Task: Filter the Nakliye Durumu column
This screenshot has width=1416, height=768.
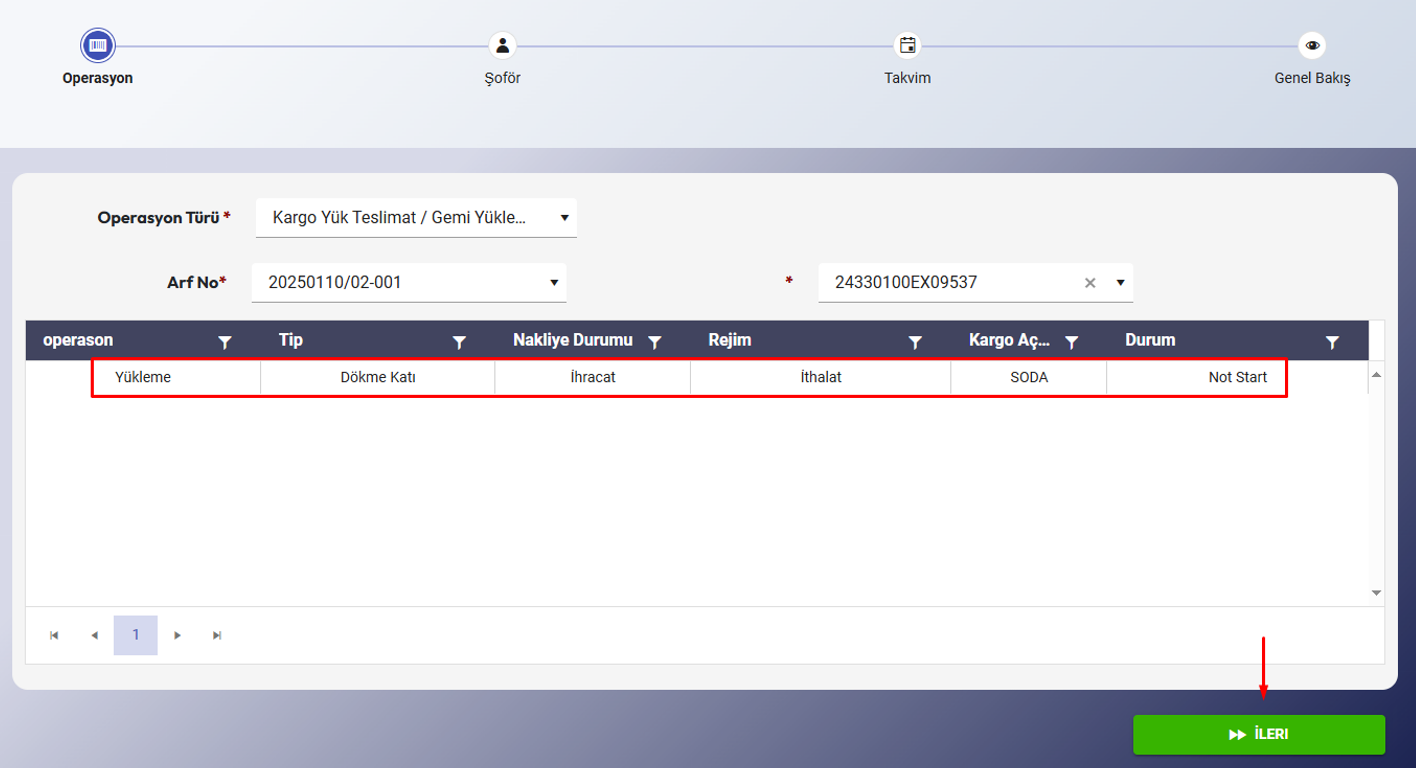Action: 655,342
